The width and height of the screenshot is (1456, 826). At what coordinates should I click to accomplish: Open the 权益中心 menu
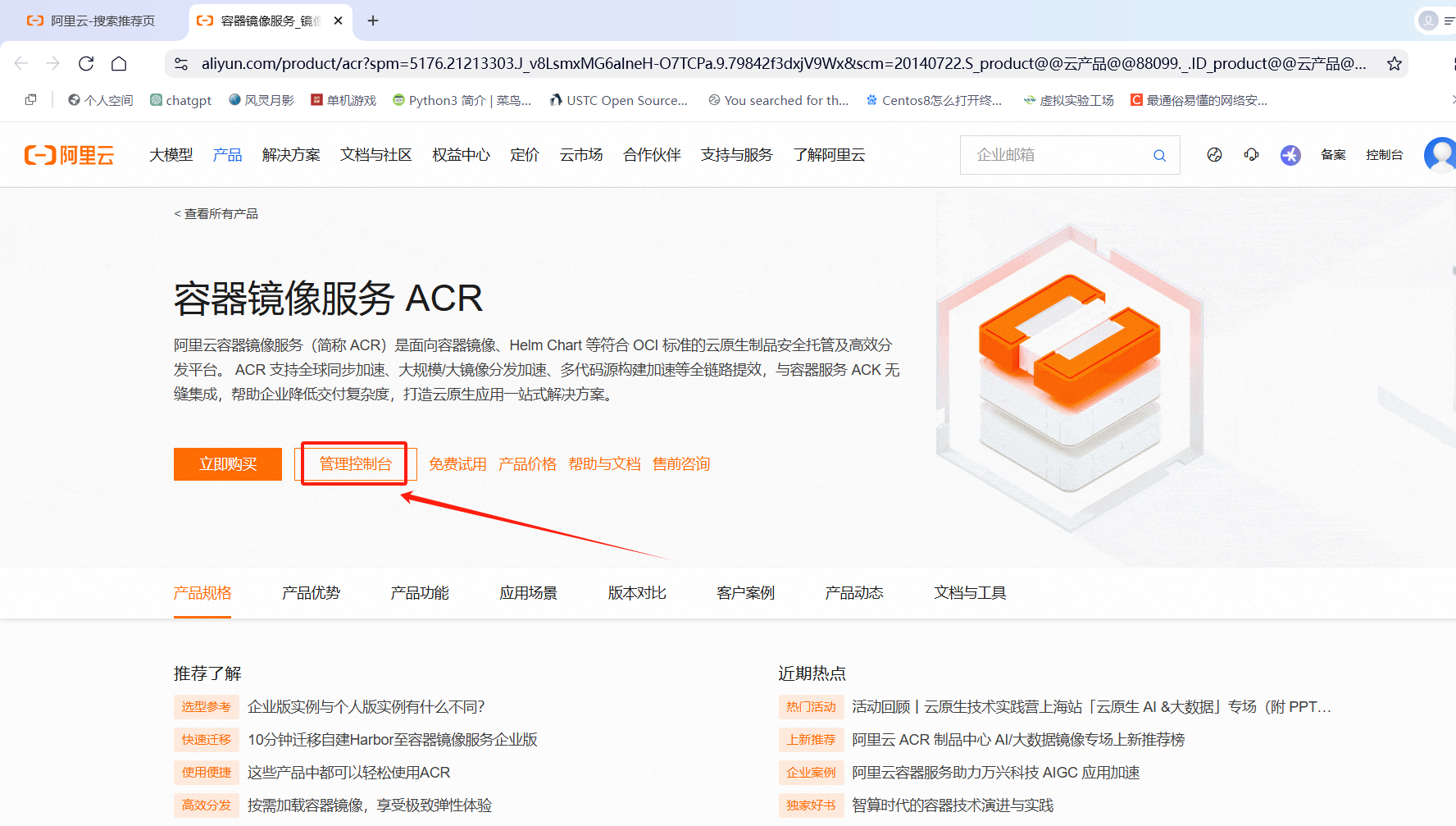click(x=461, y=155)
